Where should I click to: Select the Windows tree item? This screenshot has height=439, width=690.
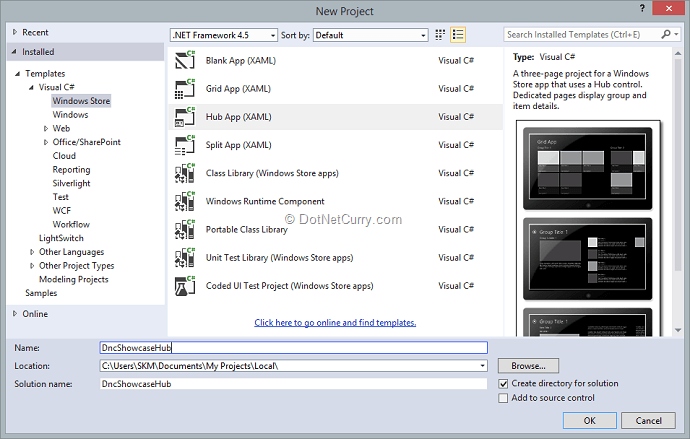(70, 115)
